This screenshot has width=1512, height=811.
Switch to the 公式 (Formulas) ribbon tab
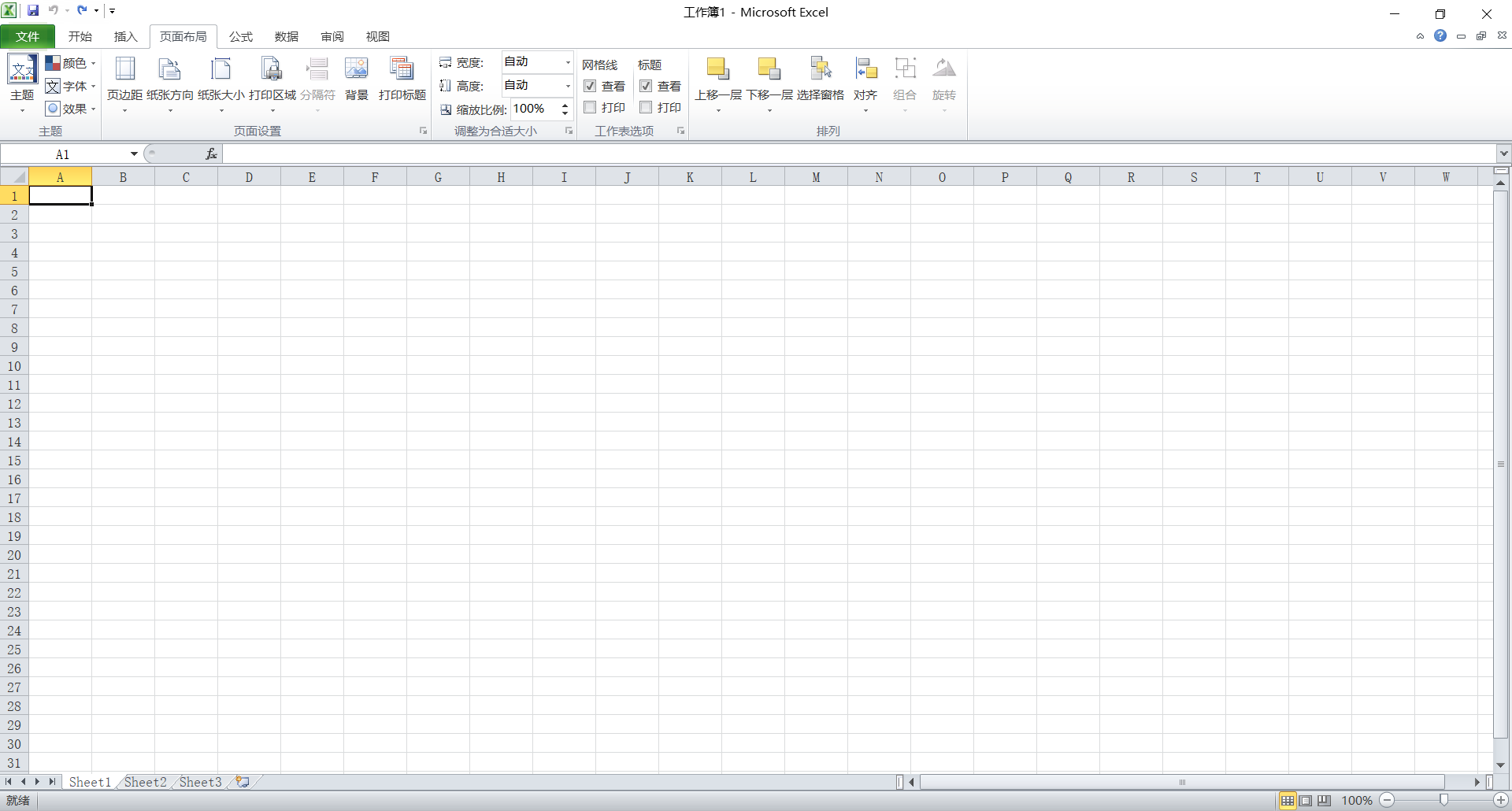click(240, 36)
